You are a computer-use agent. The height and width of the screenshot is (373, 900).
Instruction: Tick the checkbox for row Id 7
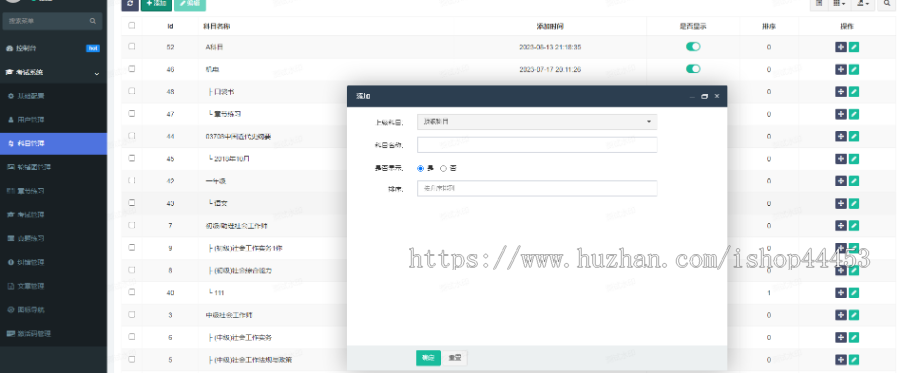coord(132,226)
